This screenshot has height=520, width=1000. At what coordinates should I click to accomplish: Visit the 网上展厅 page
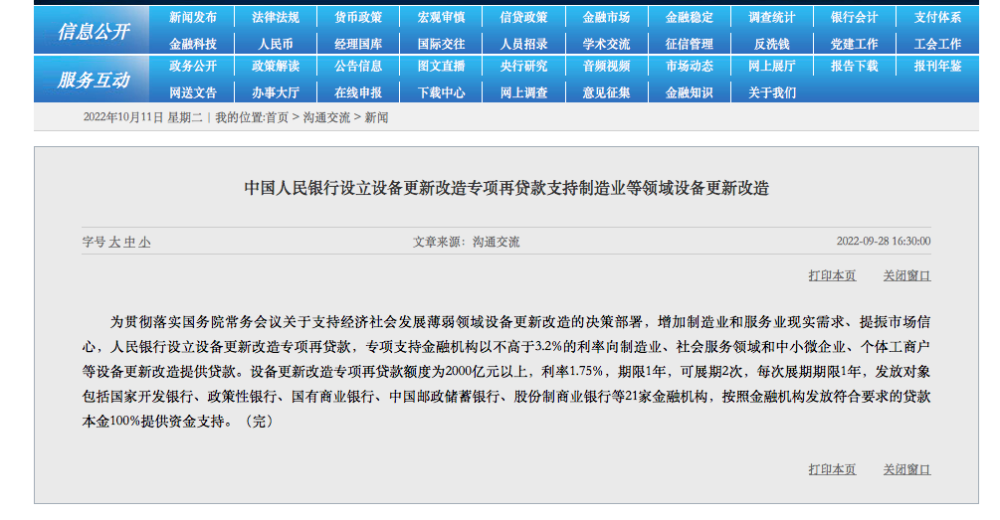pos(772,66)
